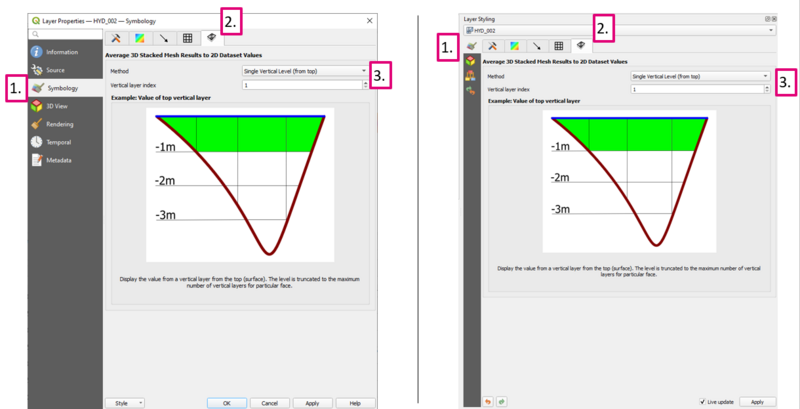The width and height of the screenshot is (800, 409).
Task: Open rendering icon in Layer Styling sidebar
Action: point(469,76)
